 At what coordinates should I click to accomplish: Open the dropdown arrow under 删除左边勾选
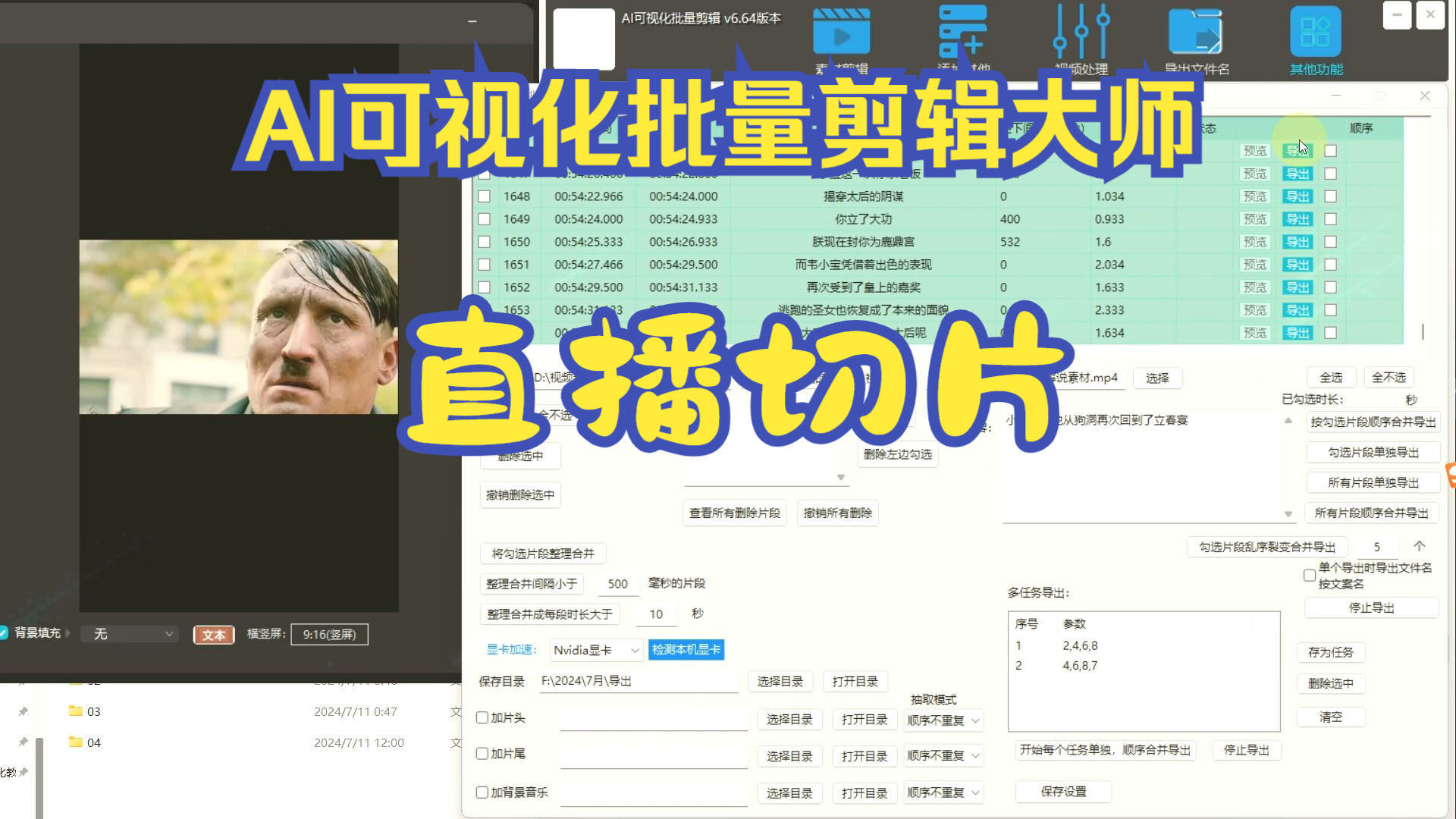pyautogui.click(x=840, y=477)
